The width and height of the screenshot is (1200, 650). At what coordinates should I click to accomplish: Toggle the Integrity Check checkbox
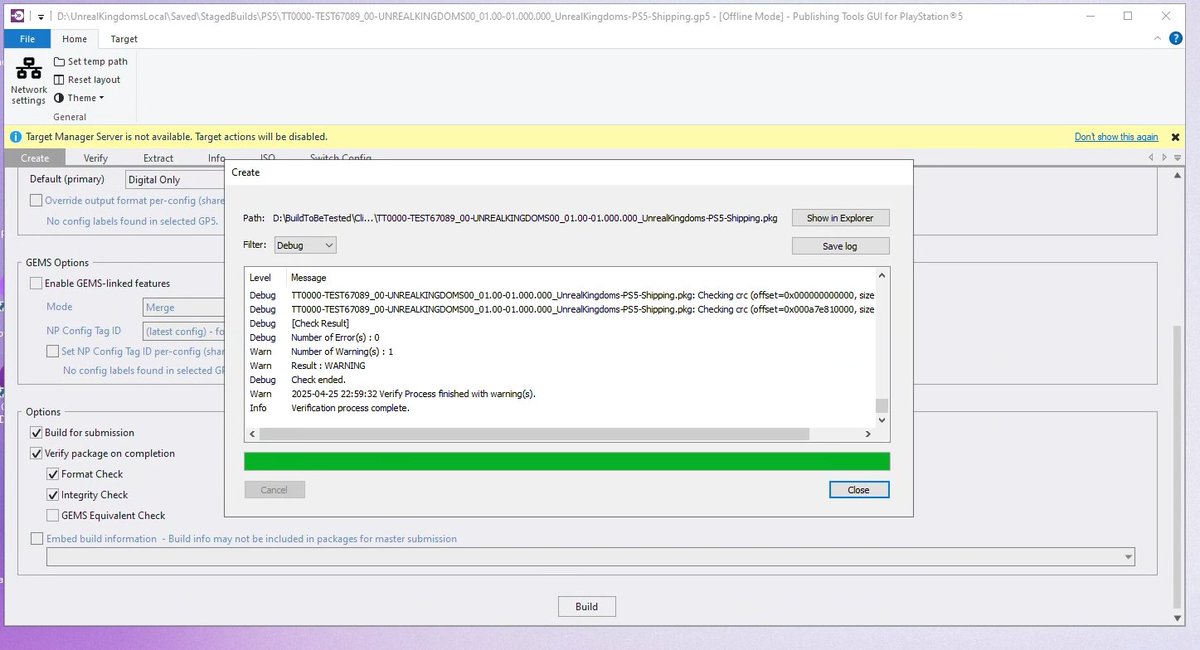[x=53, y=495]
